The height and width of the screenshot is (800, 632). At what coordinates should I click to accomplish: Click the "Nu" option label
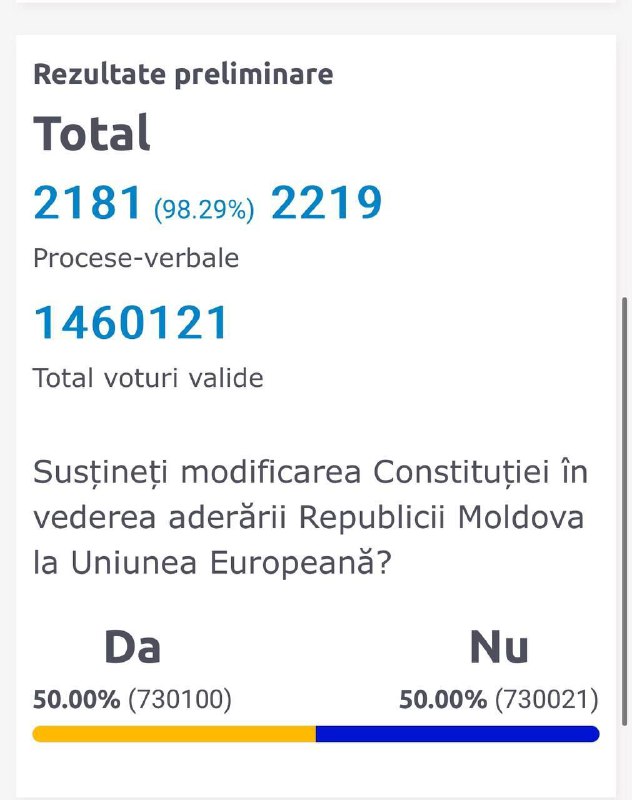pos(498,648)
